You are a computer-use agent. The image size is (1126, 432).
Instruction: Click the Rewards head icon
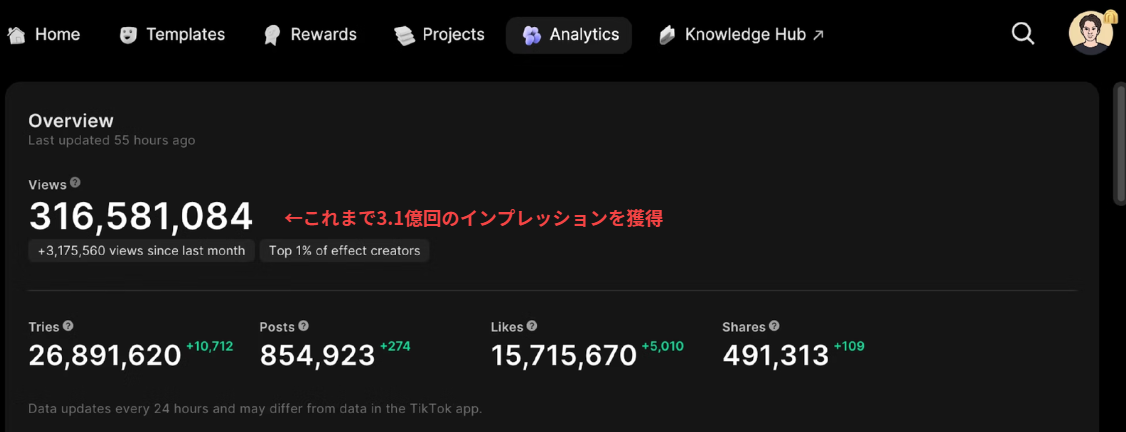pos(271,35)
